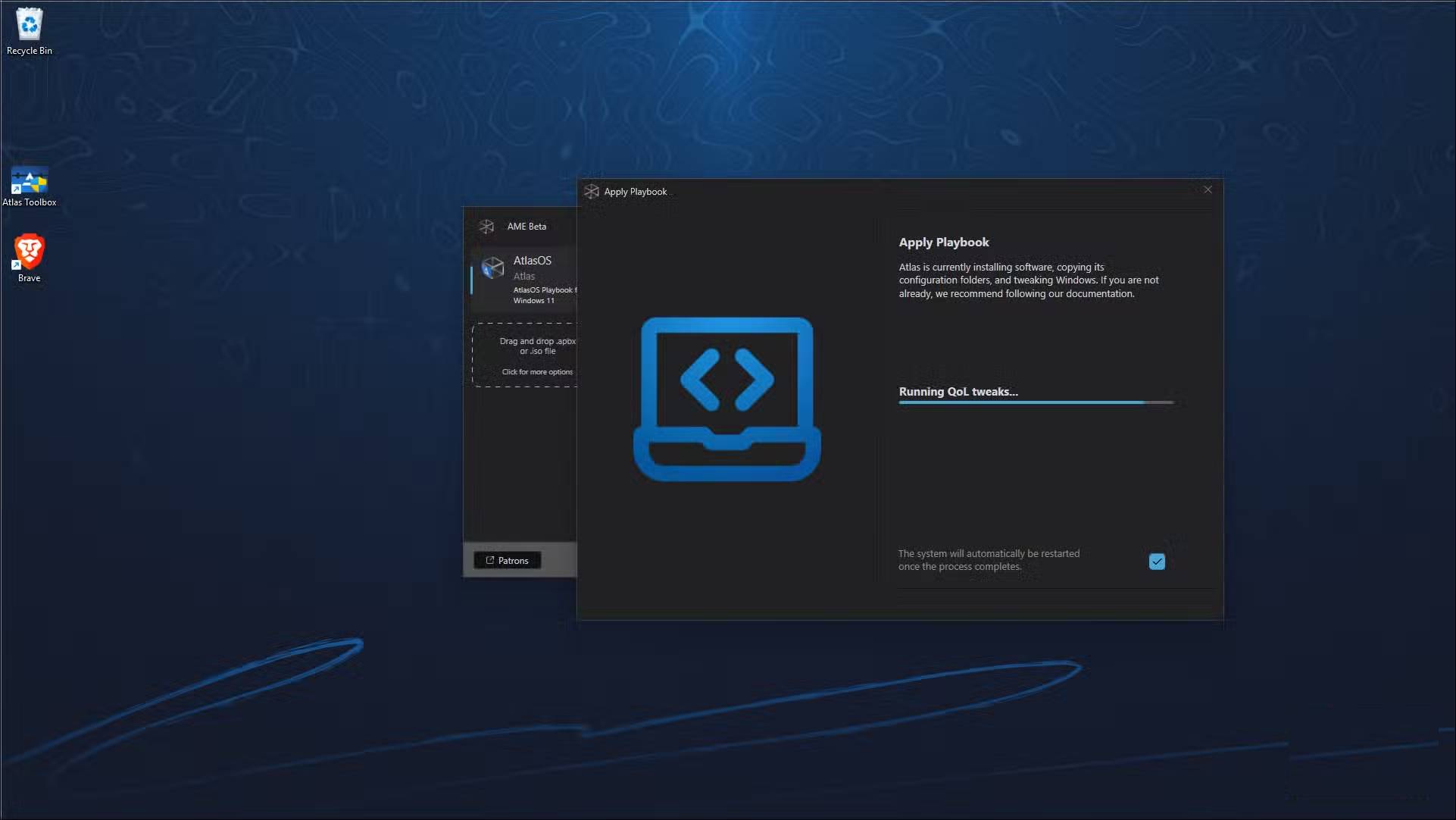The width and height of the screenshot is (1456, 820).
Task: Open the Patrons button
Action: pyautogui.click(x=507, y=561)
